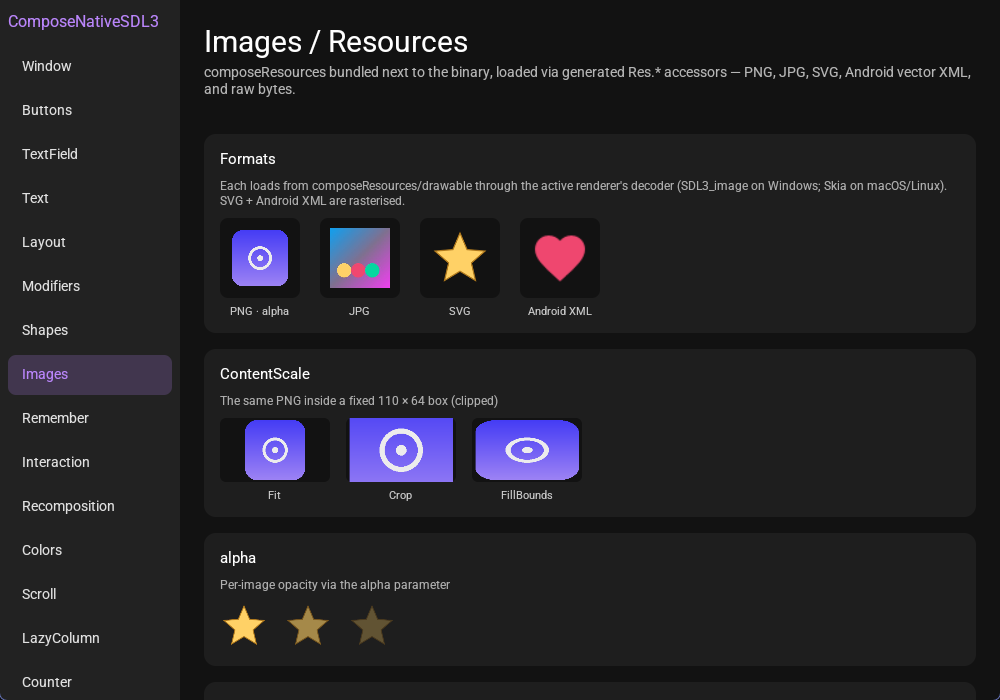Click the faintest low-opacity star
The image size is (1000, 700).
point(372,626)
